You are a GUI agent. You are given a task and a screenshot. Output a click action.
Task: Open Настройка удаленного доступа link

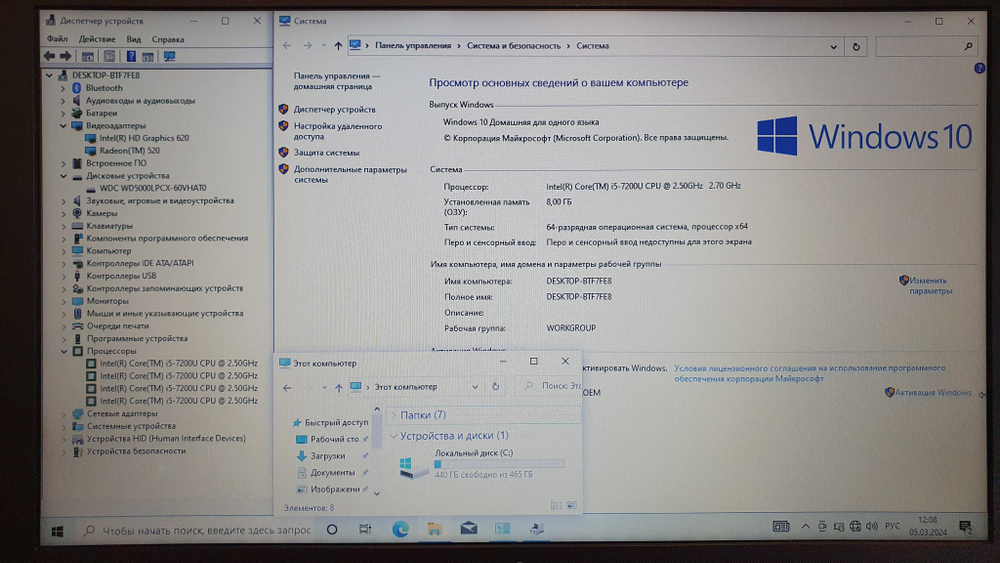338,131
